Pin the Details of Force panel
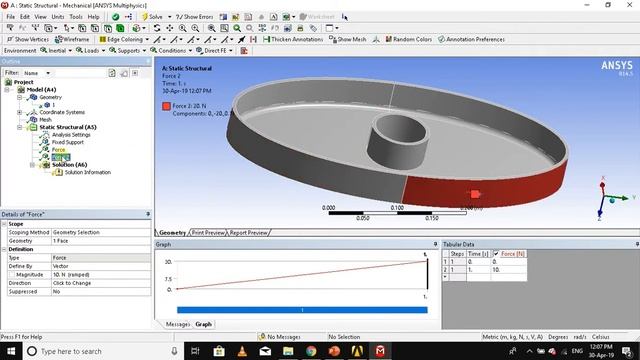 coord(148,214)
